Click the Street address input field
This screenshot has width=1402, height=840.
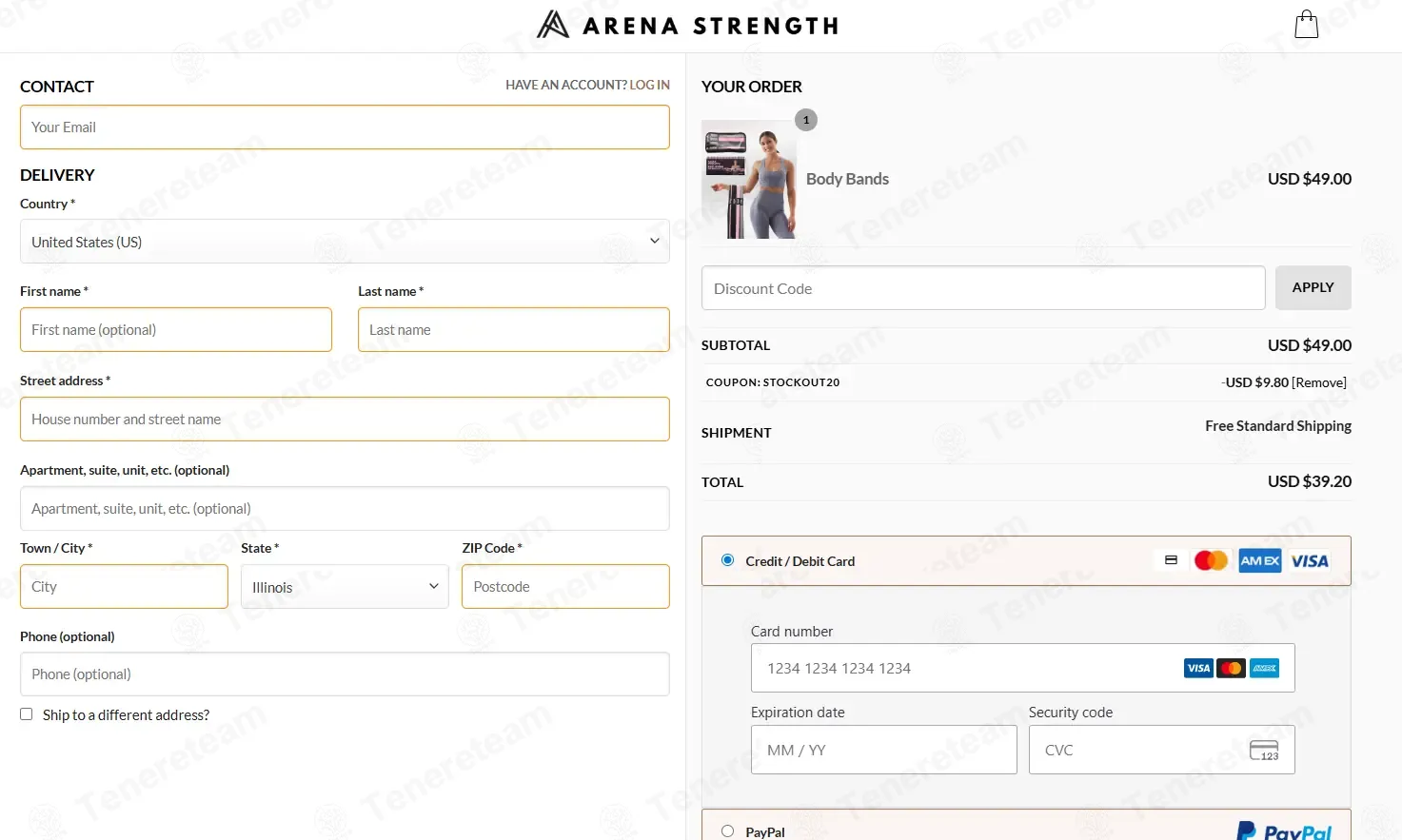[x=345, y=419]
